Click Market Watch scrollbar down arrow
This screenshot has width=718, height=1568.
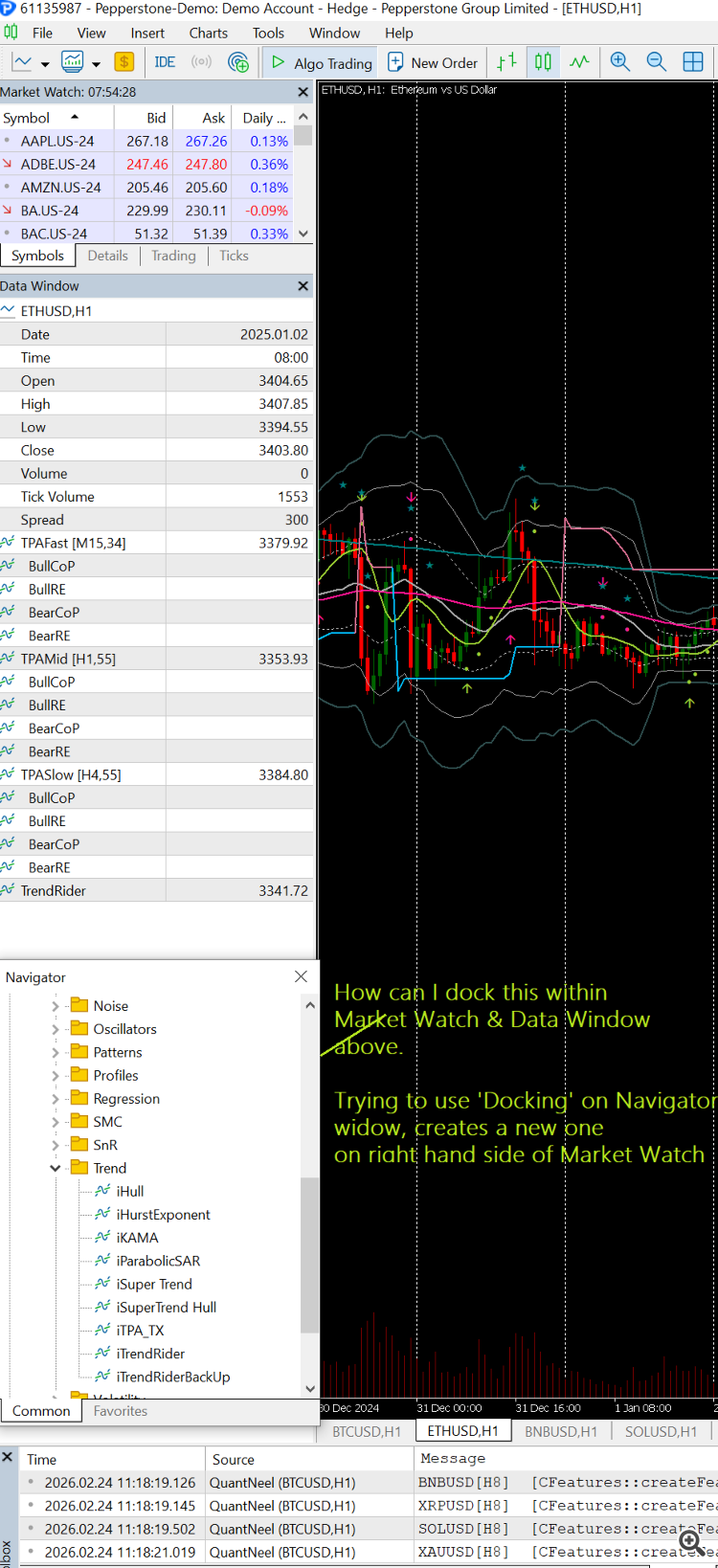[303, 234]
